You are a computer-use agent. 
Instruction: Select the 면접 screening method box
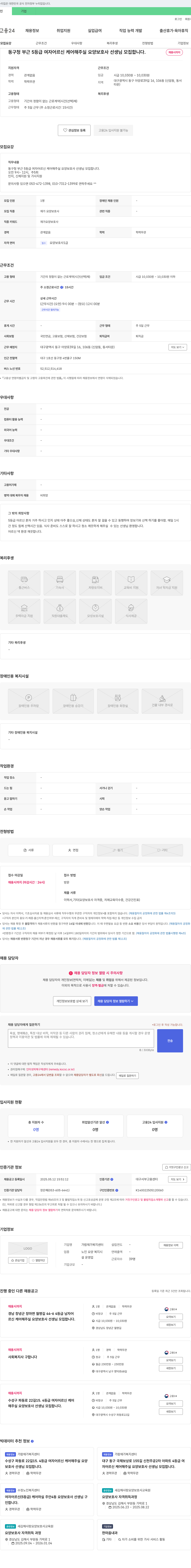[x=73, y=850]
